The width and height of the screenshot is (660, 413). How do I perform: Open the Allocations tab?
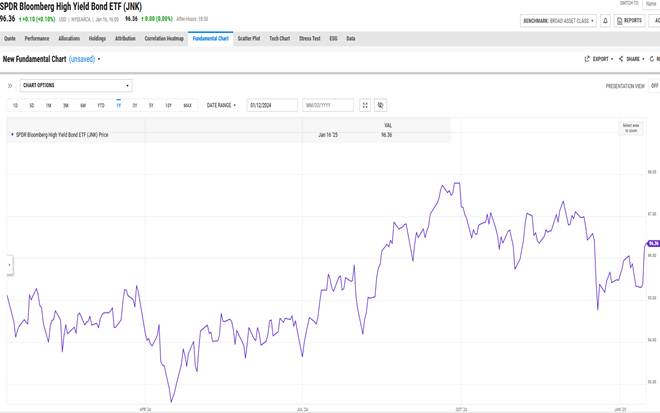point(69,38)
